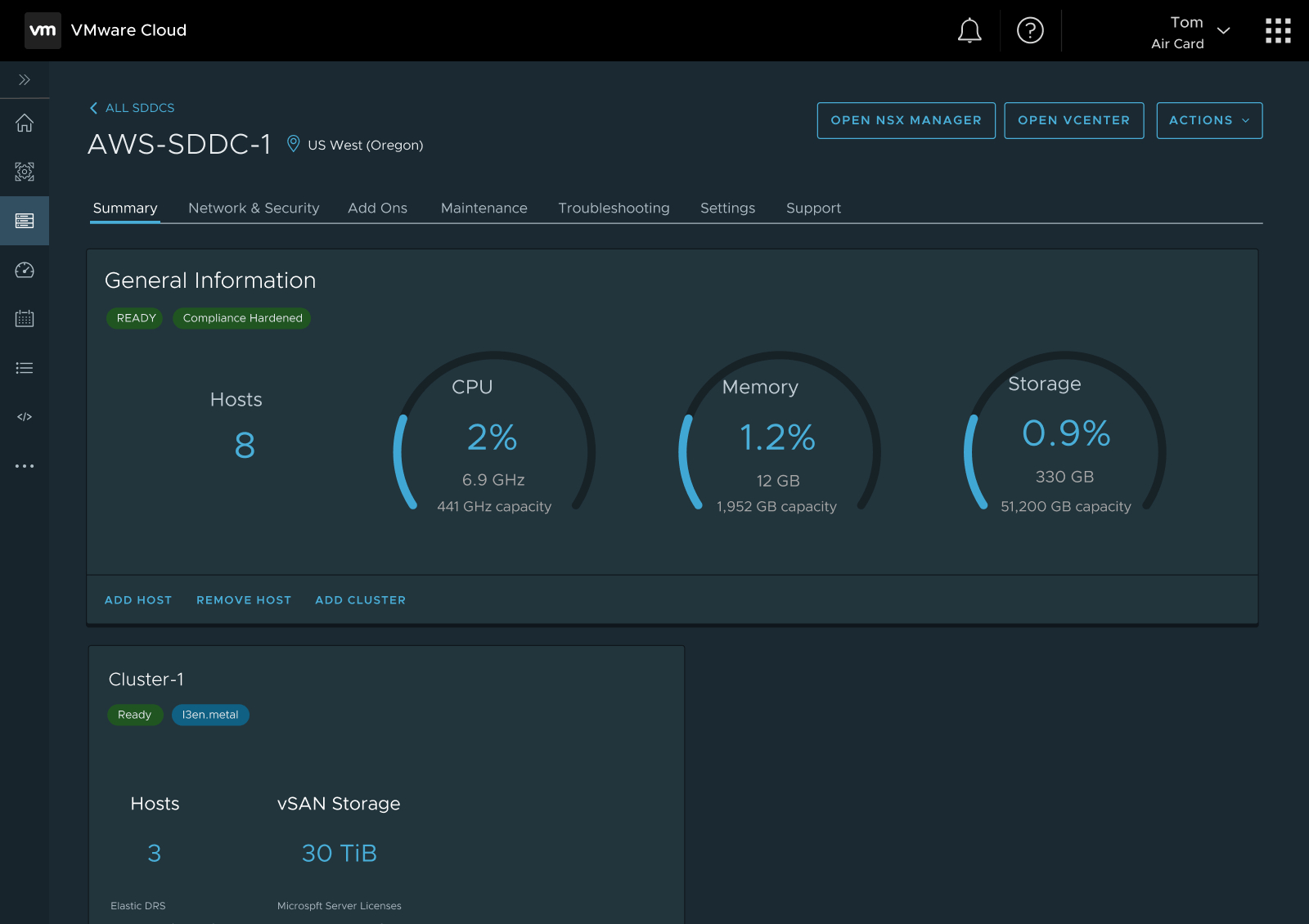Open the list view sidebar icon

25,368
